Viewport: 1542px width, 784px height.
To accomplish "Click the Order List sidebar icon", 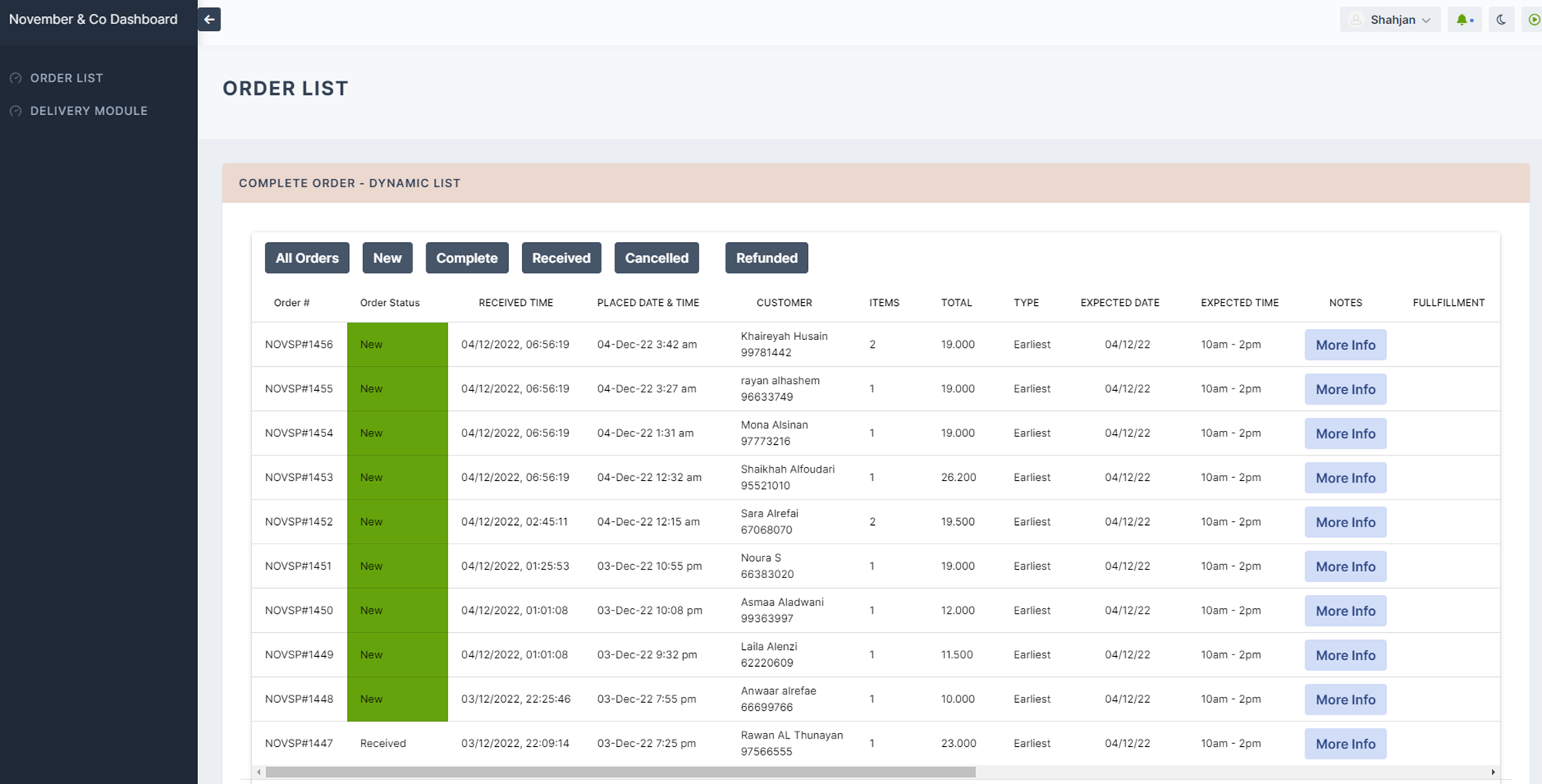I will (15, 79).
